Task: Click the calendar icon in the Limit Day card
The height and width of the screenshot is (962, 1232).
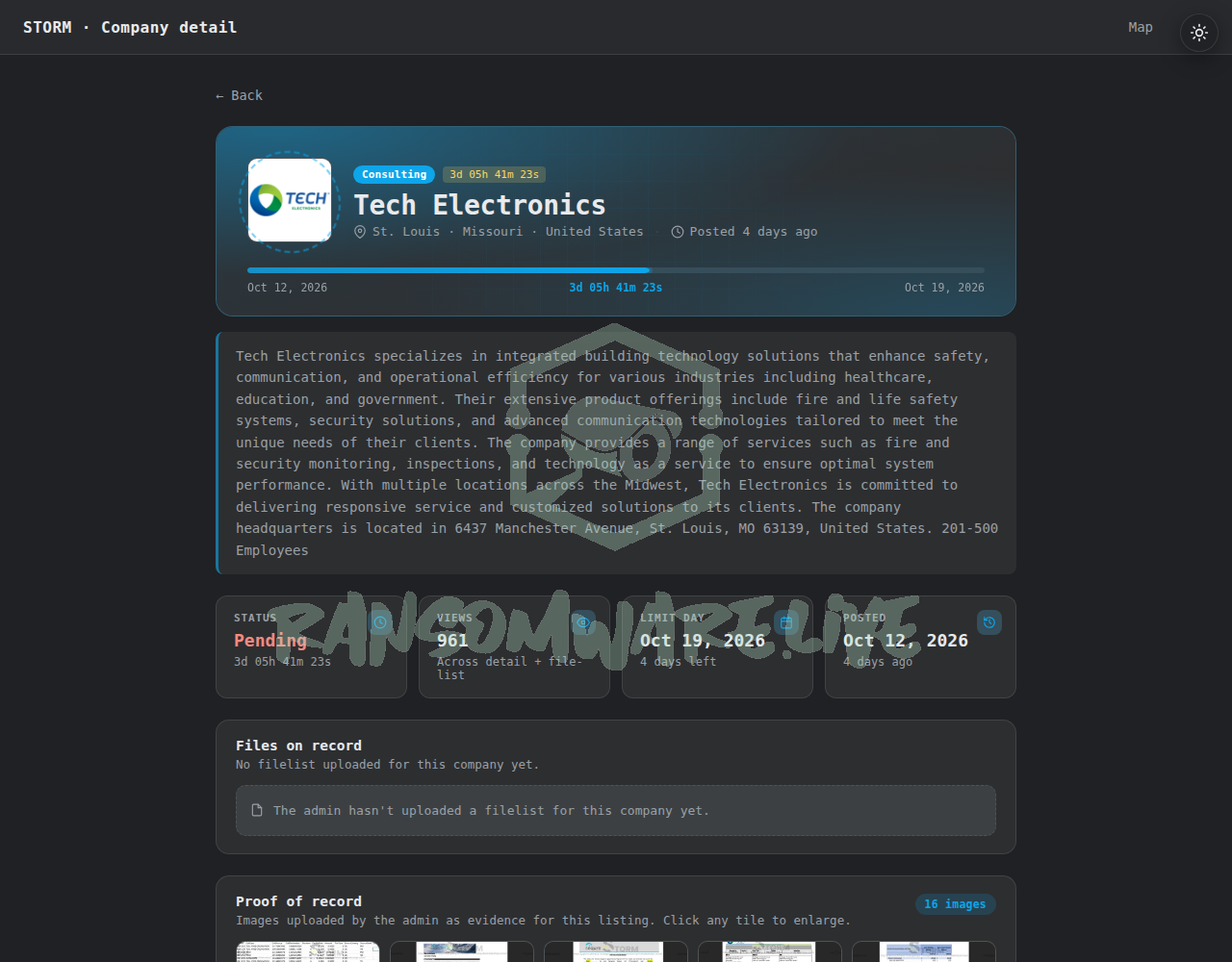Action: point(786,622)
